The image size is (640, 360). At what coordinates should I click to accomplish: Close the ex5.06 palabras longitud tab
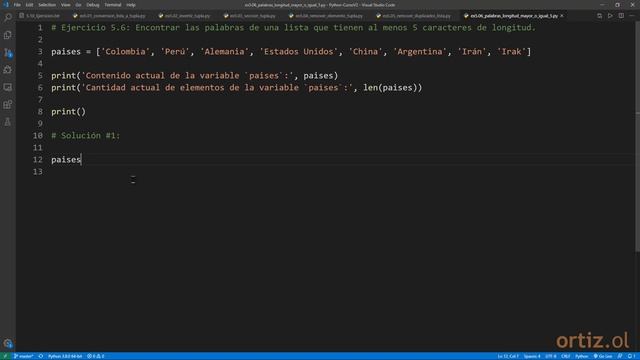tap(562, 16)
